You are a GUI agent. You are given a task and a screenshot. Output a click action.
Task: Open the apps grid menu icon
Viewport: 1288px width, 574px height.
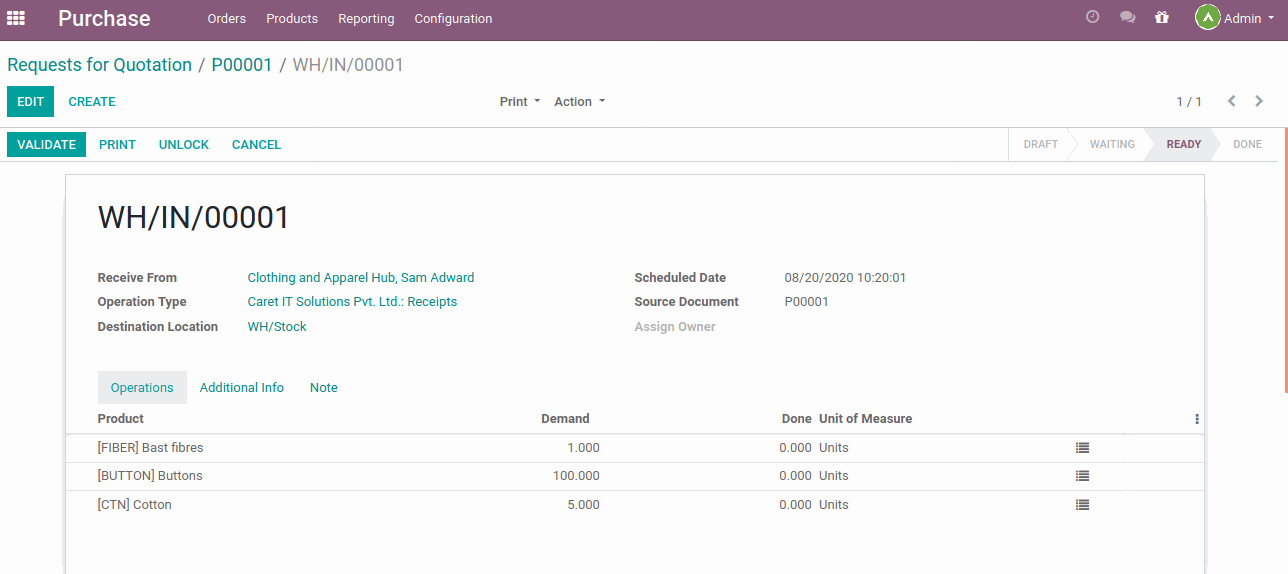[x=16, y=18]
